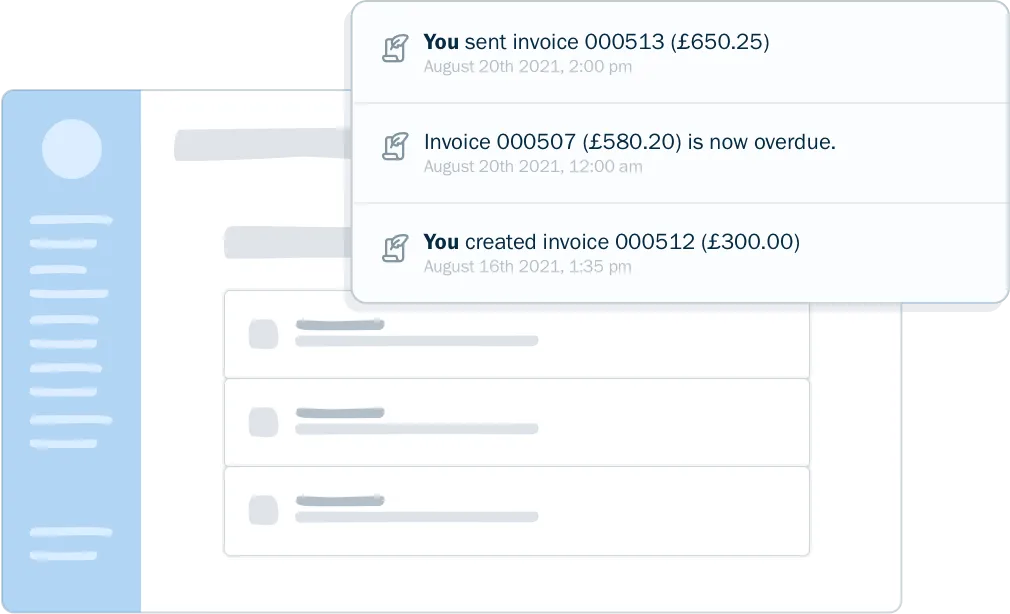The width and height of the screenshot is (1010, 614).
Task: Click the August 16th 2021, 1:35 pm timestamp
Action: (x=528, y=267)
